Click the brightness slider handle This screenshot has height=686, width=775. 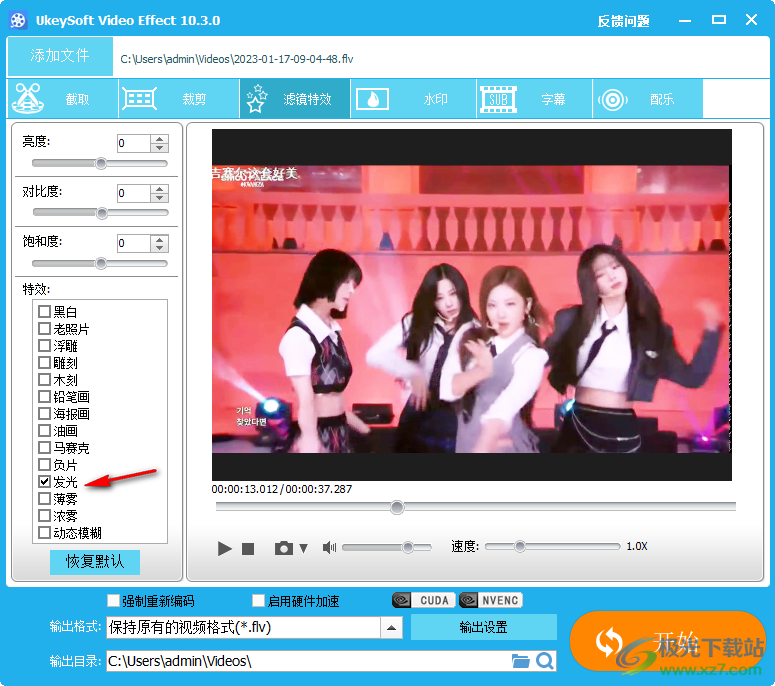click(x=101, y=164)
